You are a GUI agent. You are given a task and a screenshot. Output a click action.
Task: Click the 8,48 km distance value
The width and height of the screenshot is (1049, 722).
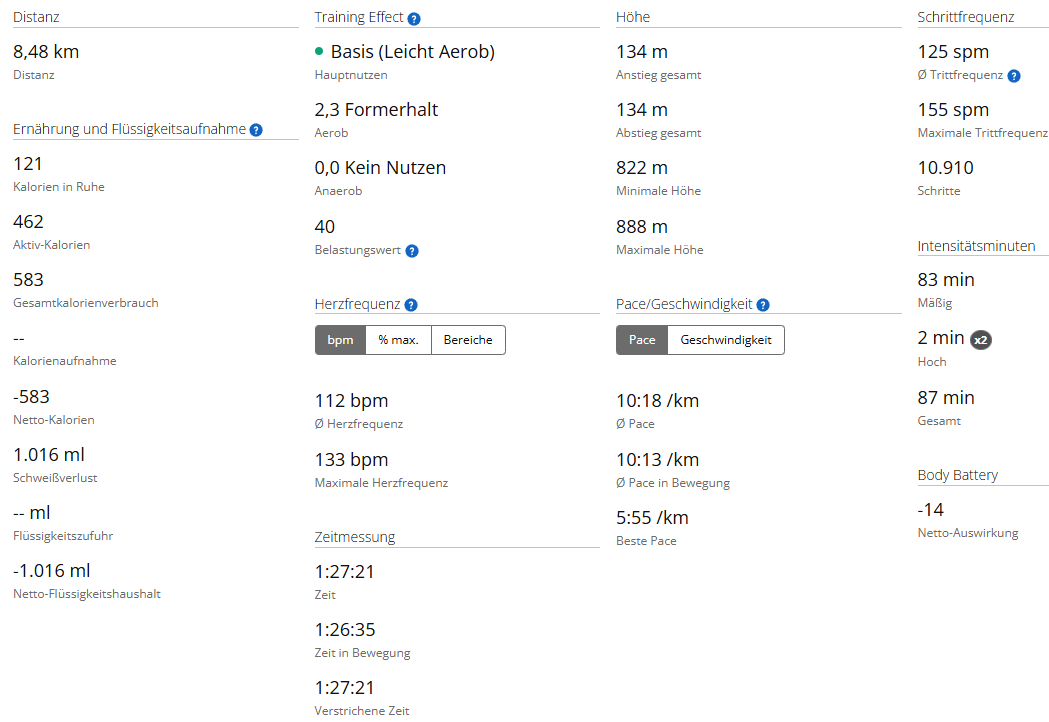[46, 52]
